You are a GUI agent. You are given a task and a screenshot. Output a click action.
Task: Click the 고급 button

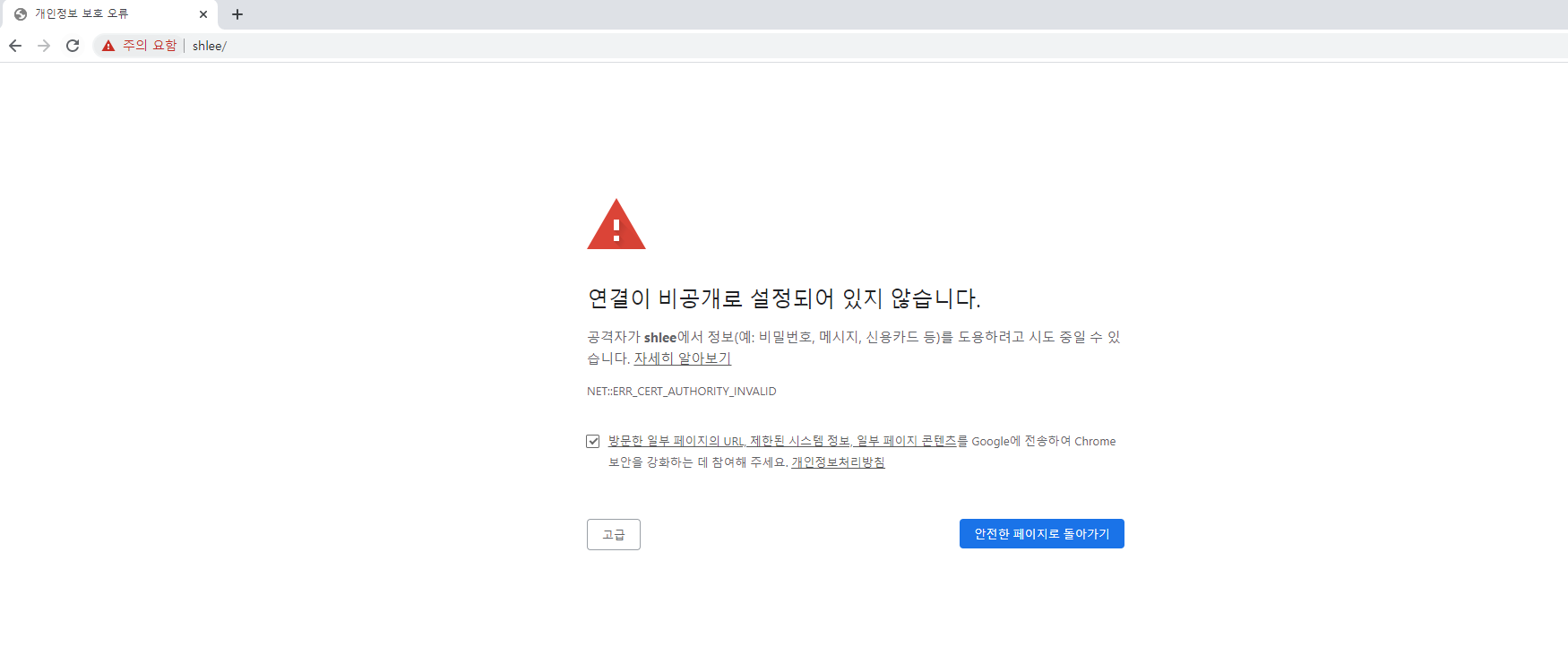pos(614,535)
